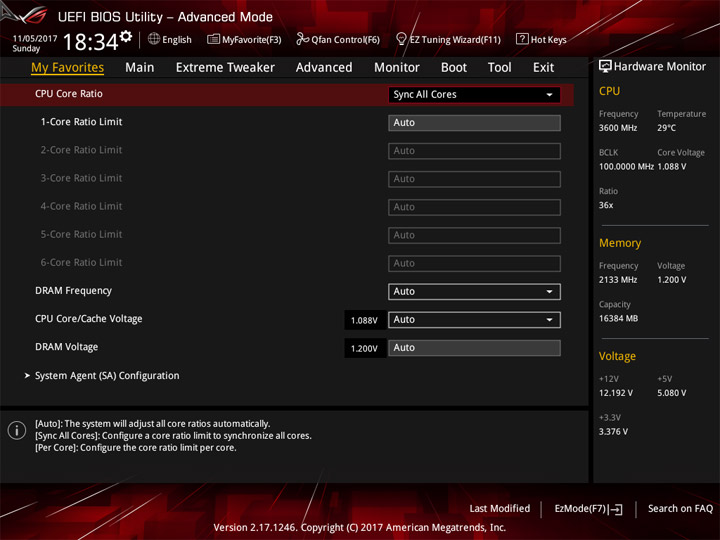Open Qfan Control fan icon
The image size is (720, 540).
(x=302, y=39)
